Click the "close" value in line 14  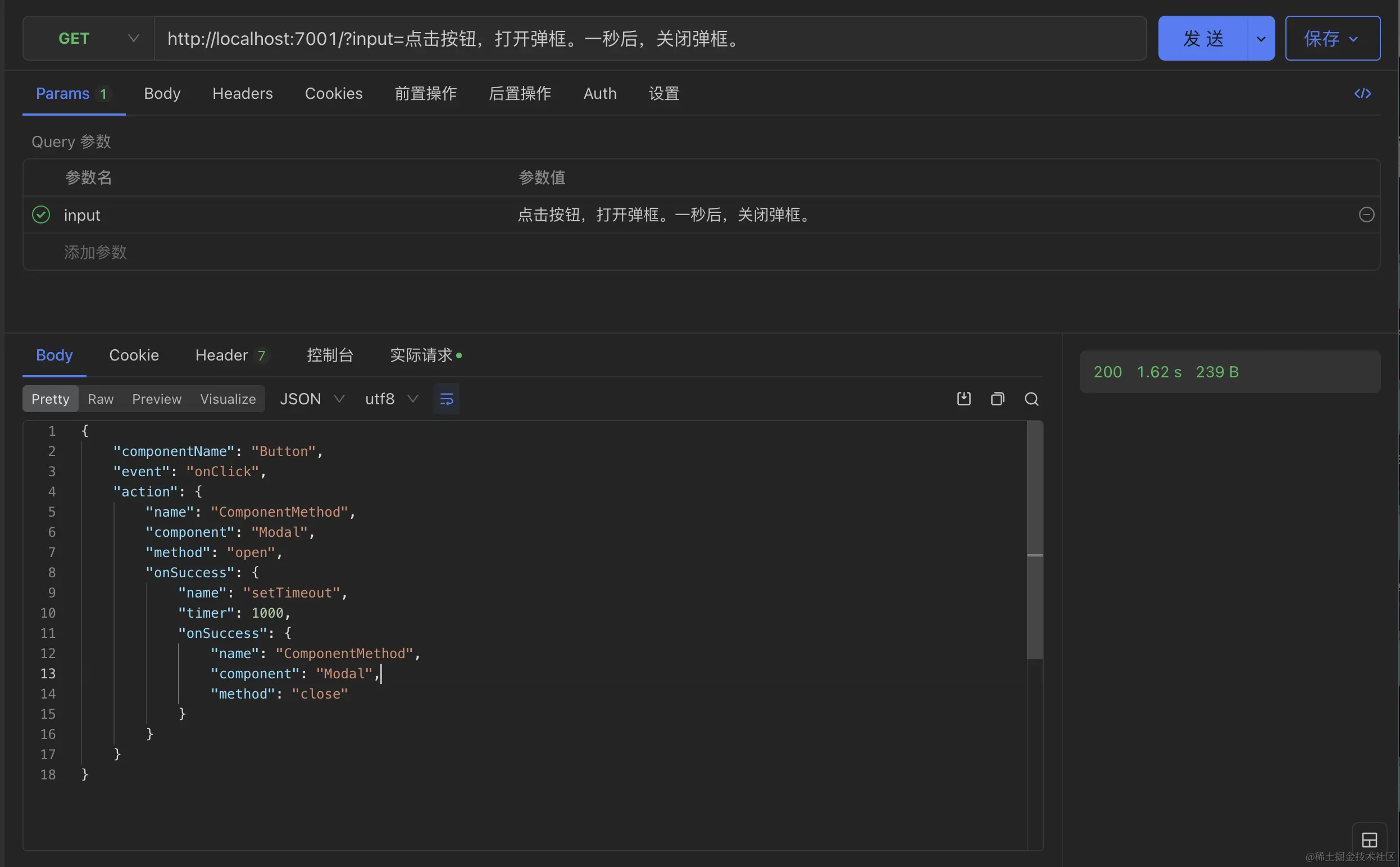320,693
